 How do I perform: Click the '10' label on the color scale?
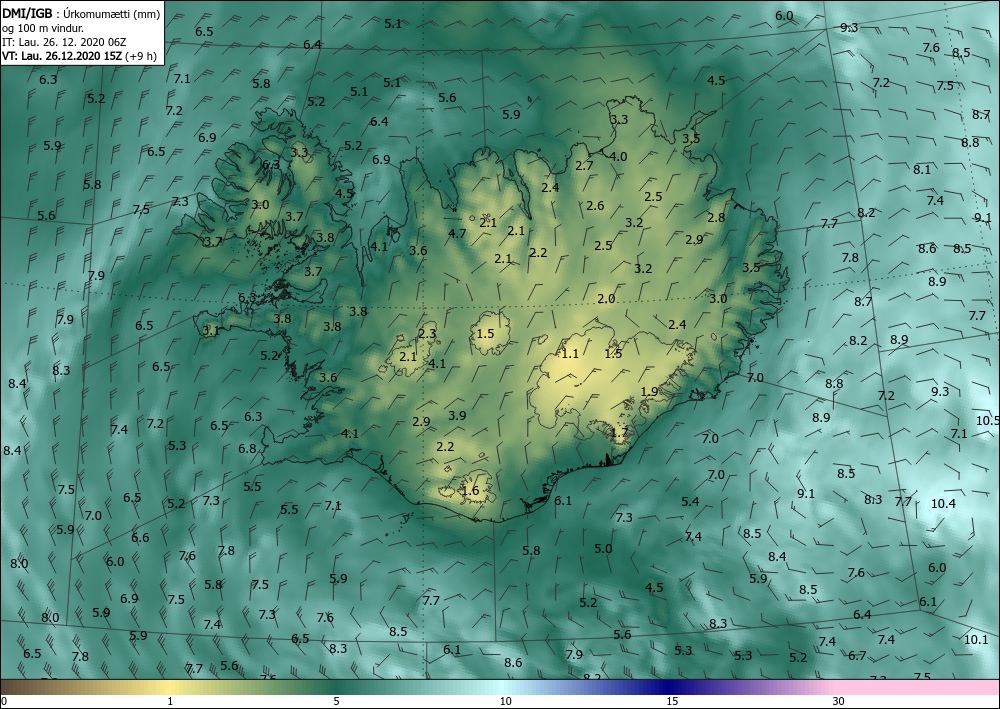(505, 701)
